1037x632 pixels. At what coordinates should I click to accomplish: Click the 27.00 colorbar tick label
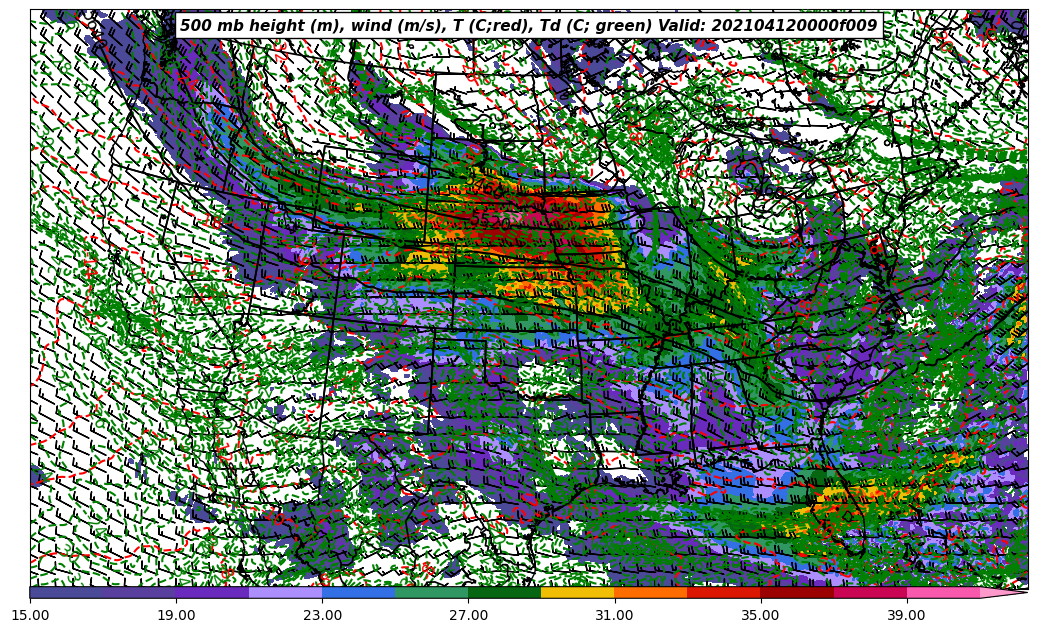468,615
